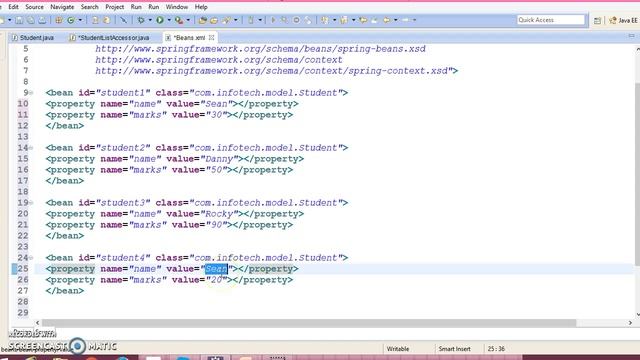The width and height of the screenshot is (640, 360).
Task: Switch to the Java EE perspective
Action: [x=623, y=20]
